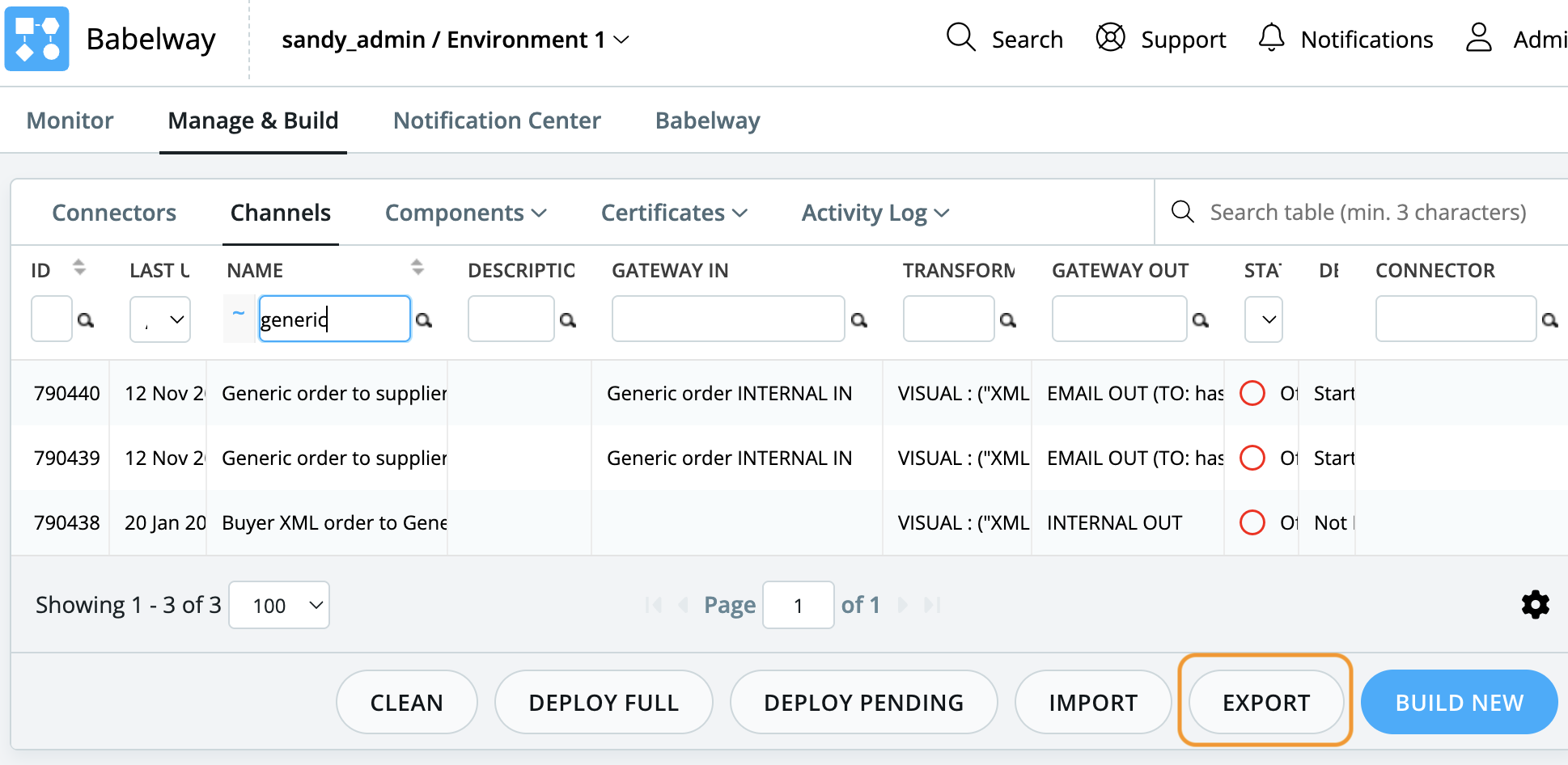
Task: Expand the sandy_admin / Environment 1 selector
Action: [456, 40]
